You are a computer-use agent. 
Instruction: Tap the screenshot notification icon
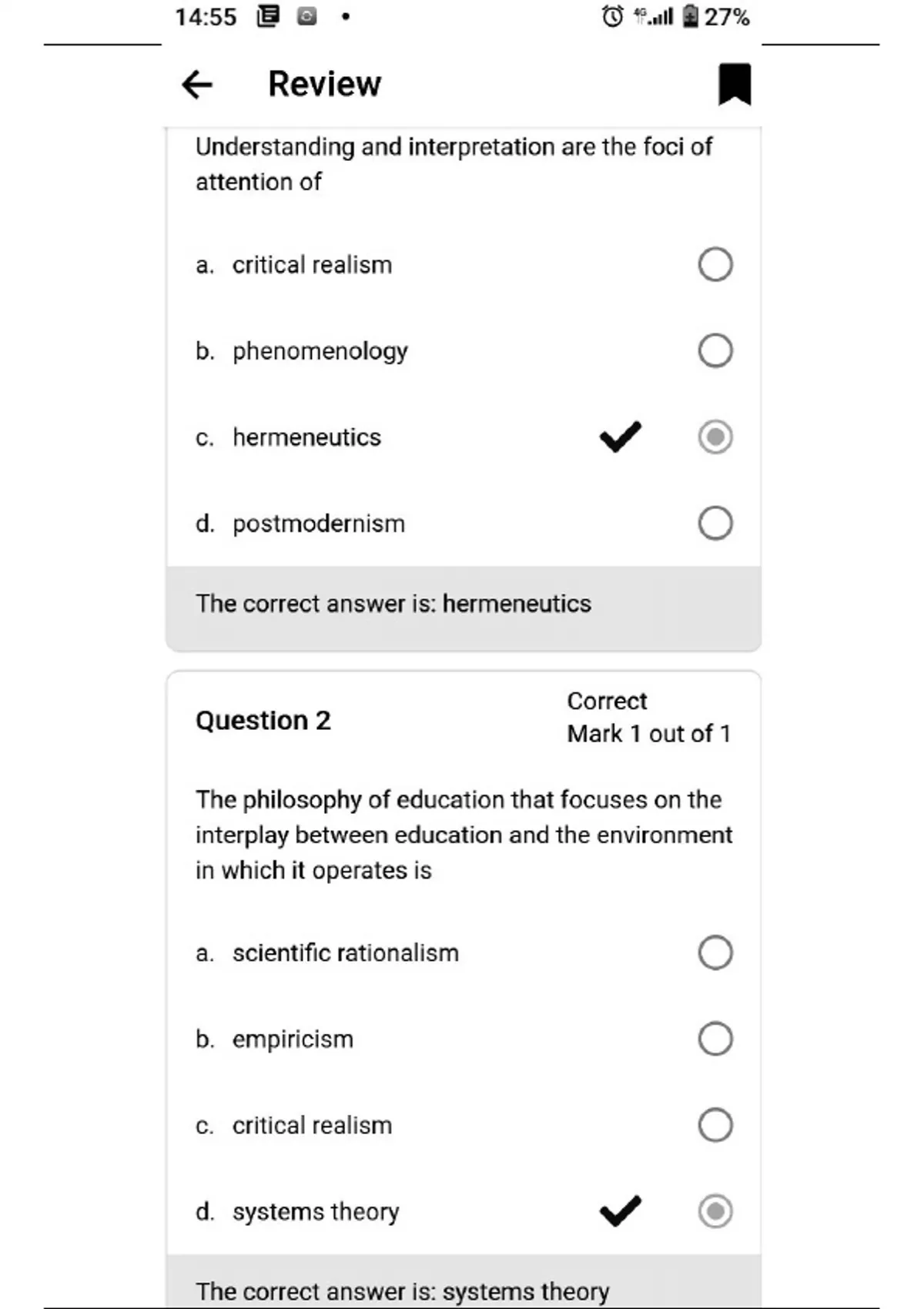point(306,16)
